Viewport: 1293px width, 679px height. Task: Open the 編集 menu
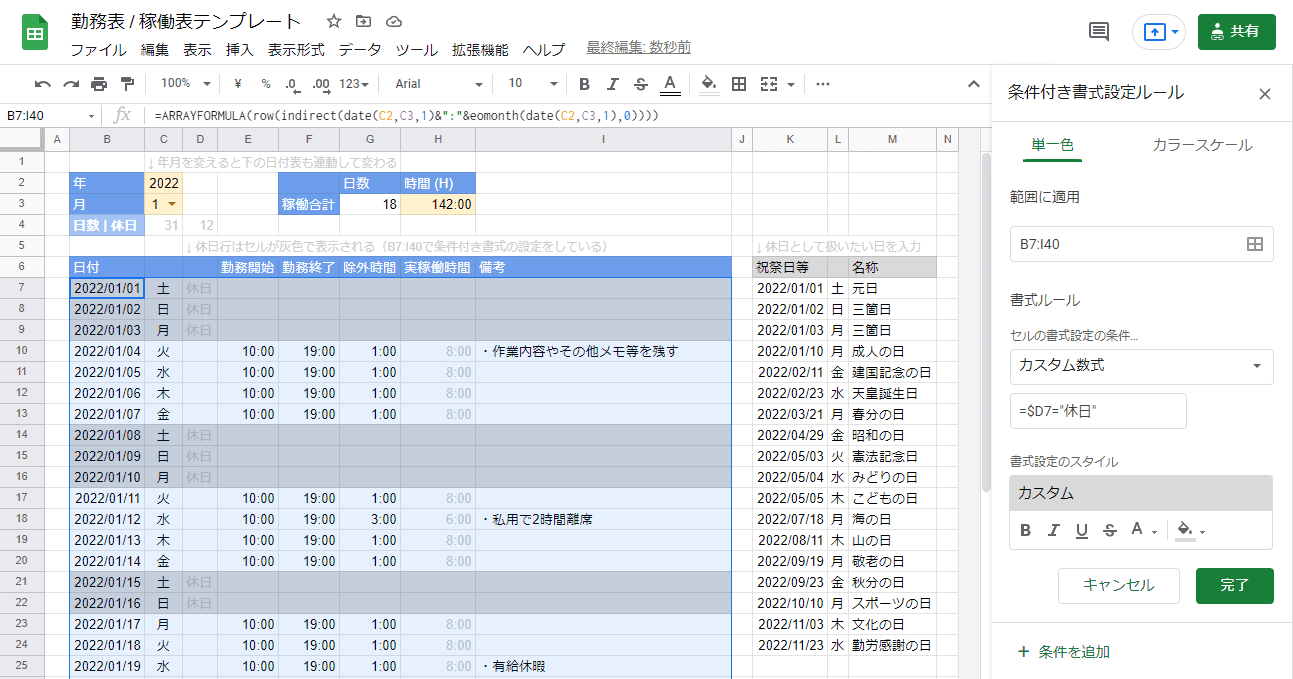[155, 49]
